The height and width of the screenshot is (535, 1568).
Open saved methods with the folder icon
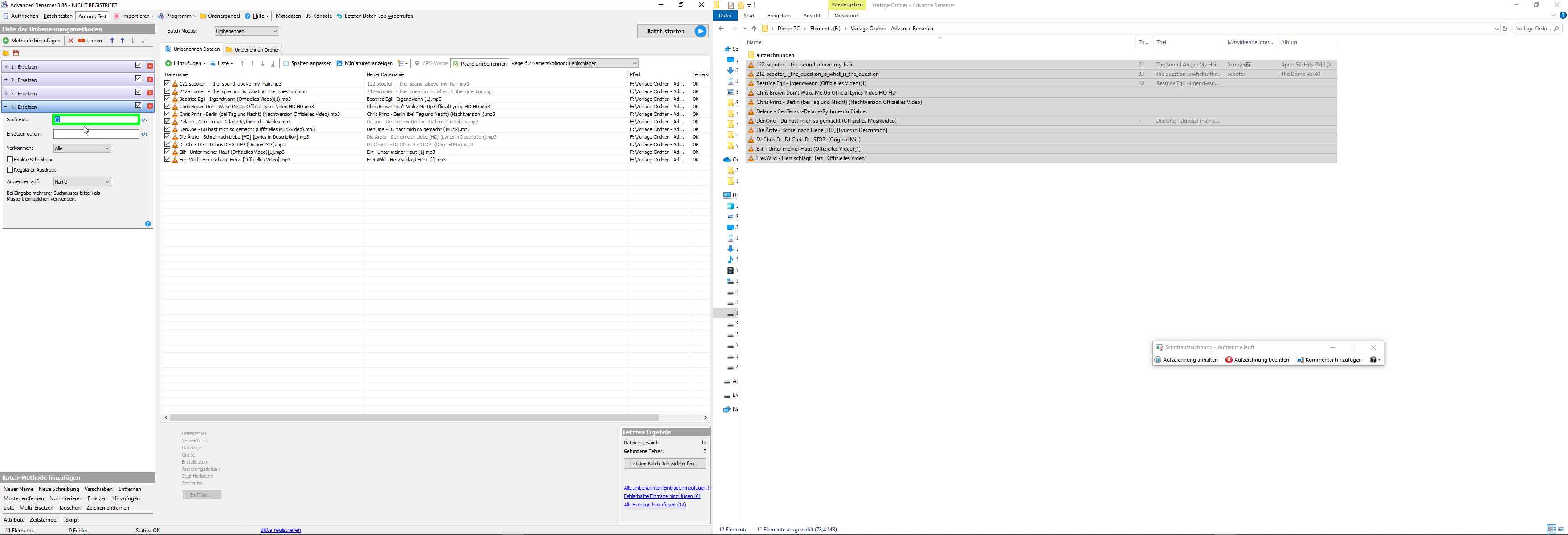click(6, 53)
